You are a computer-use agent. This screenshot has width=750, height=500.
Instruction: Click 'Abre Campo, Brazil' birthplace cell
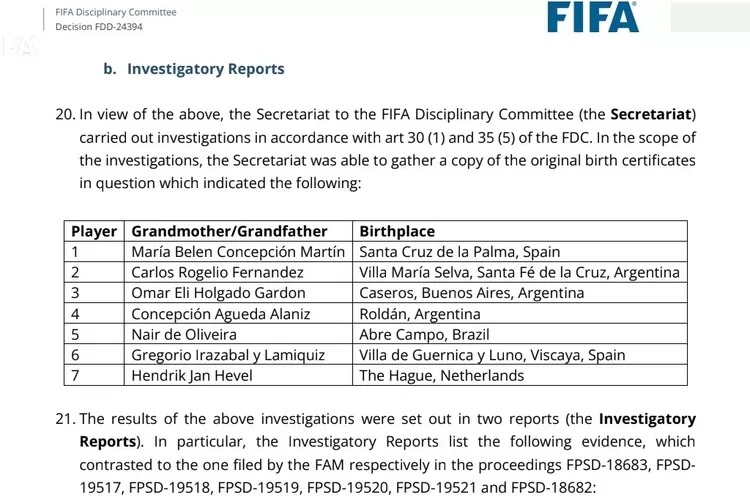[424, 334]
